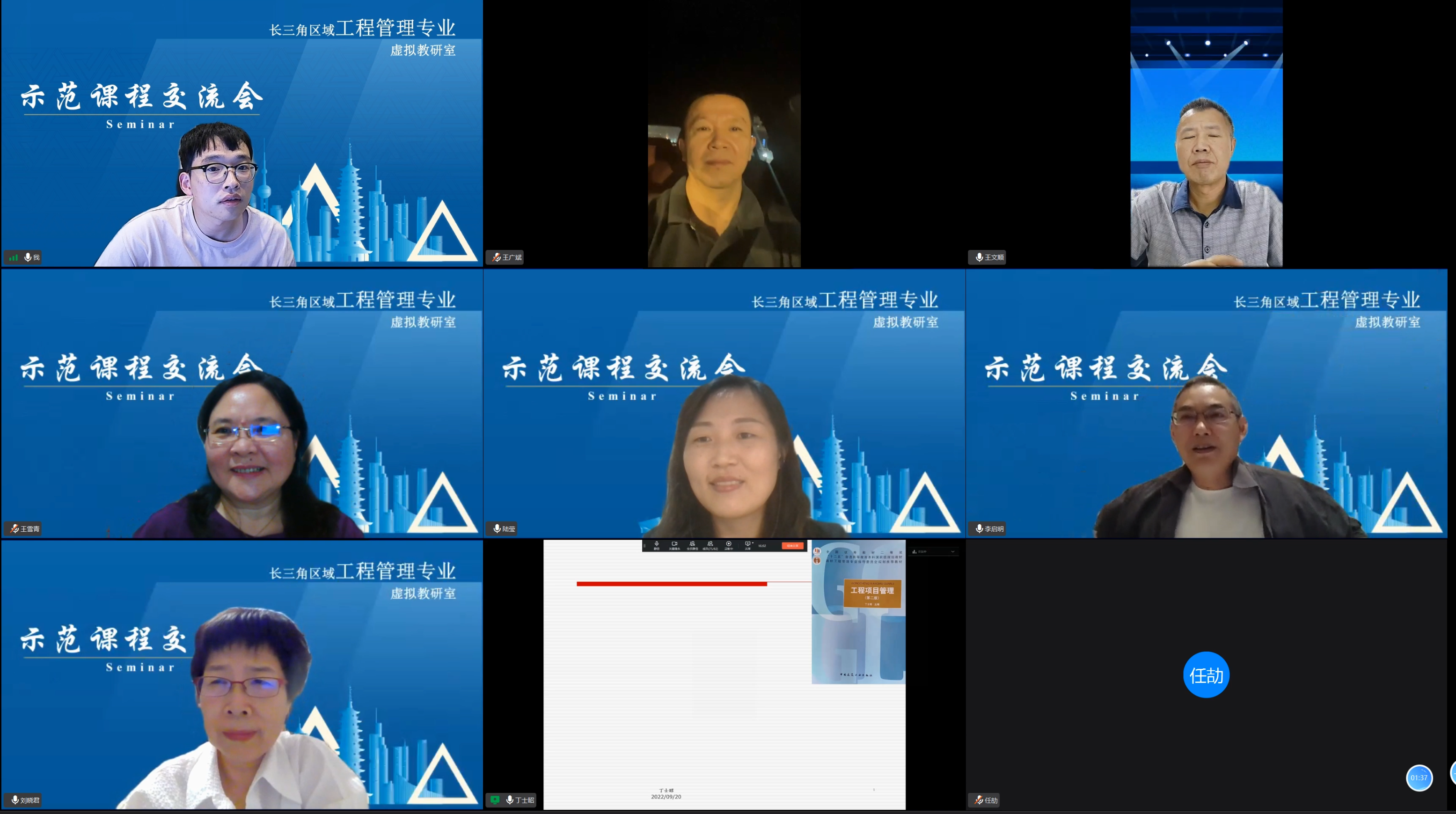
Task: Select 陆莹 participant name label
Action: 508,528
